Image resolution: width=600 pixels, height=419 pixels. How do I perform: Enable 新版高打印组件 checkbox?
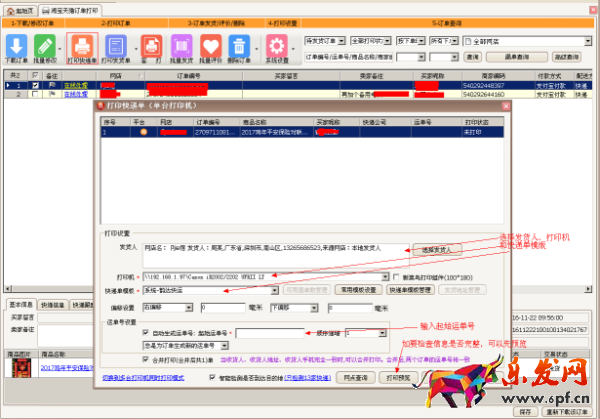396,276
